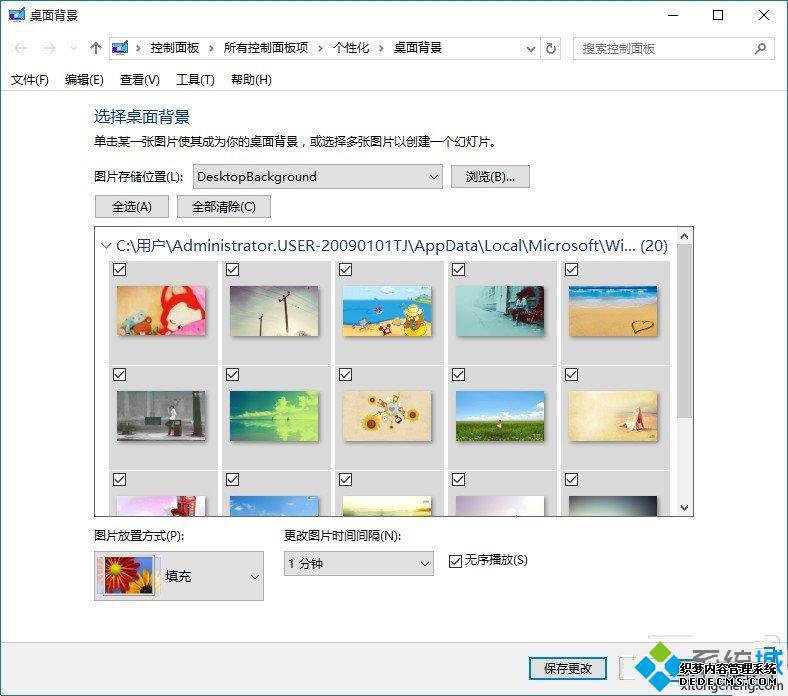Image resolution: width=788 pixels, height=696 pixels.
Task: Click 个性化 breadcrumb
Action: (x=351, y=48)
